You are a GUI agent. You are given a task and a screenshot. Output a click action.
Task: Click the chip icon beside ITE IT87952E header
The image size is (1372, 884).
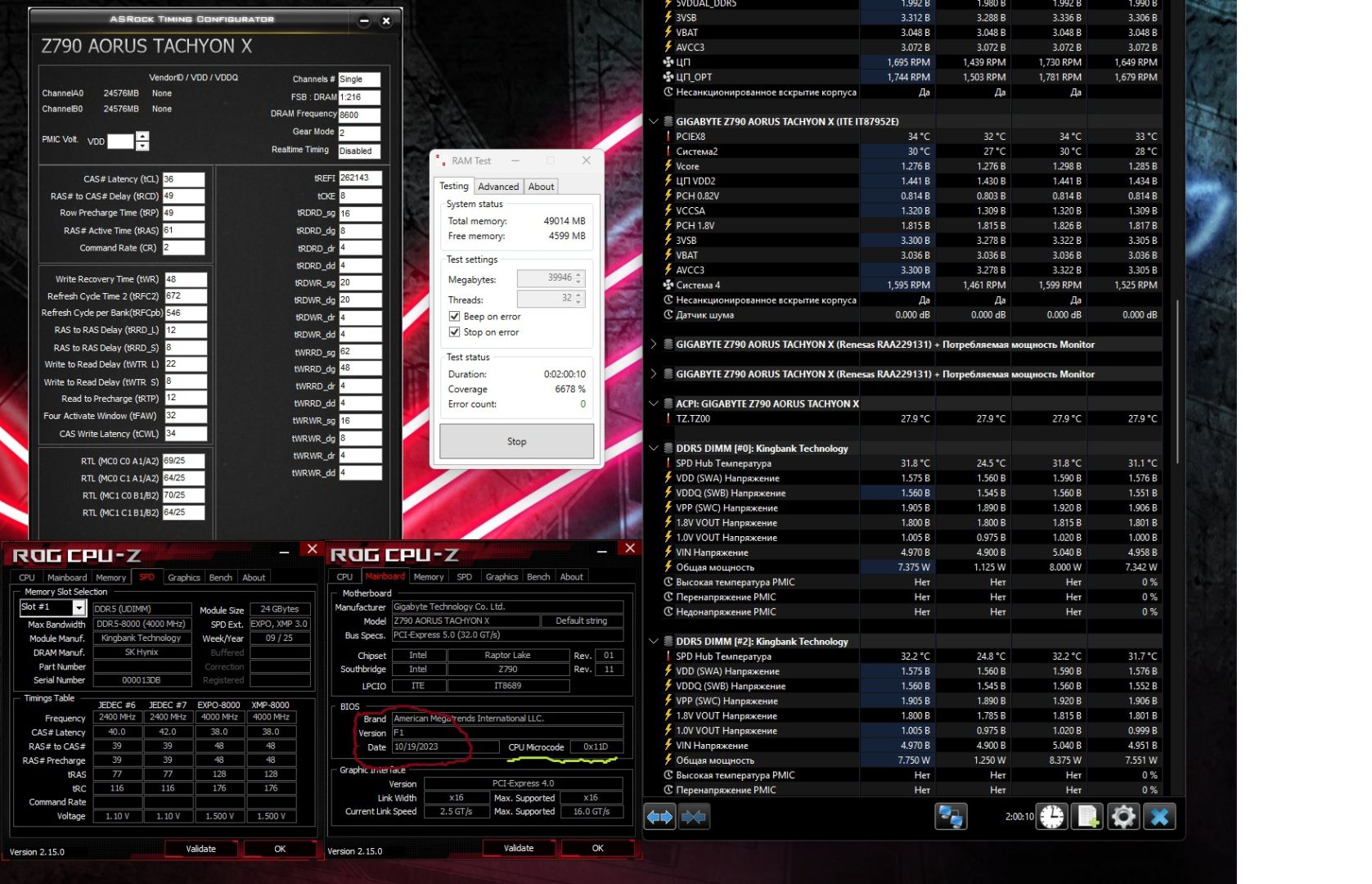[668, 121]
